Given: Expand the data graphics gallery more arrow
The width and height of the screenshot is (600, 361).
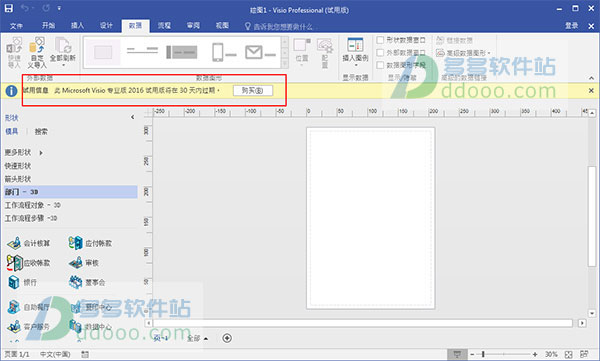Looking at the screenshot, I should (285, 63).
